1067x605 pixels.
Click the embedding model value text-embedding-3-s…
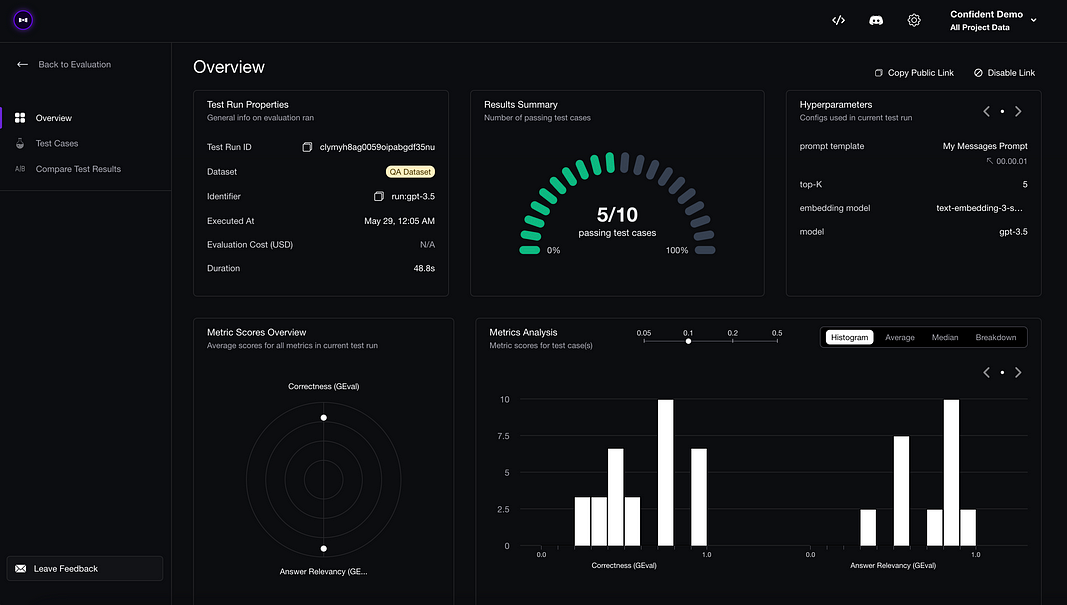(x=979, y=208)
